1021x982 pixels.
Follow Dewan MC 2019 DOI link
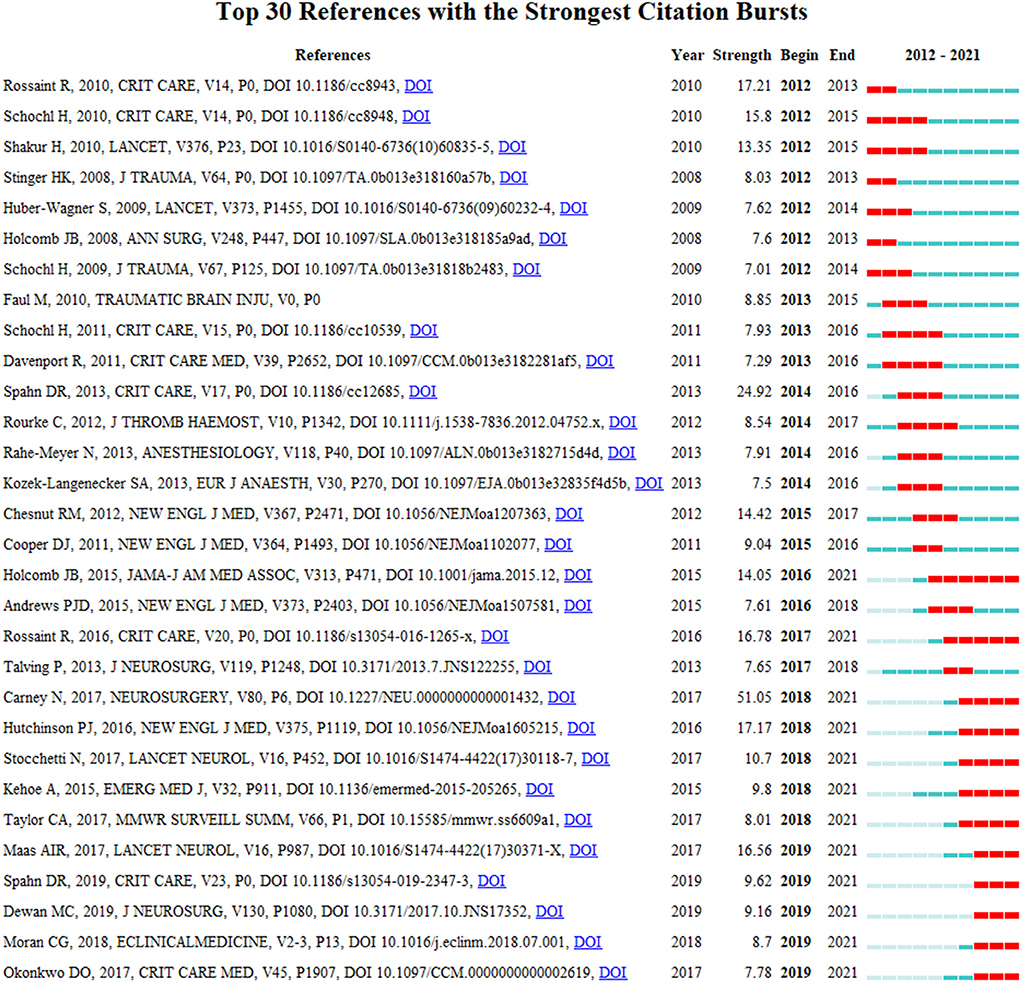550,912
